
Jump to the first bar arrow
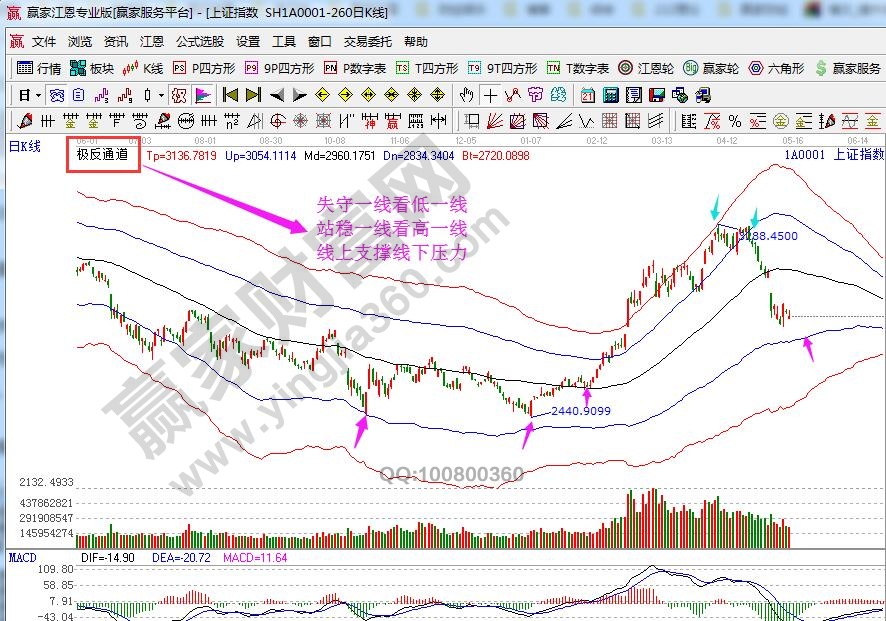pyautogui.click(x=230, y=95)
